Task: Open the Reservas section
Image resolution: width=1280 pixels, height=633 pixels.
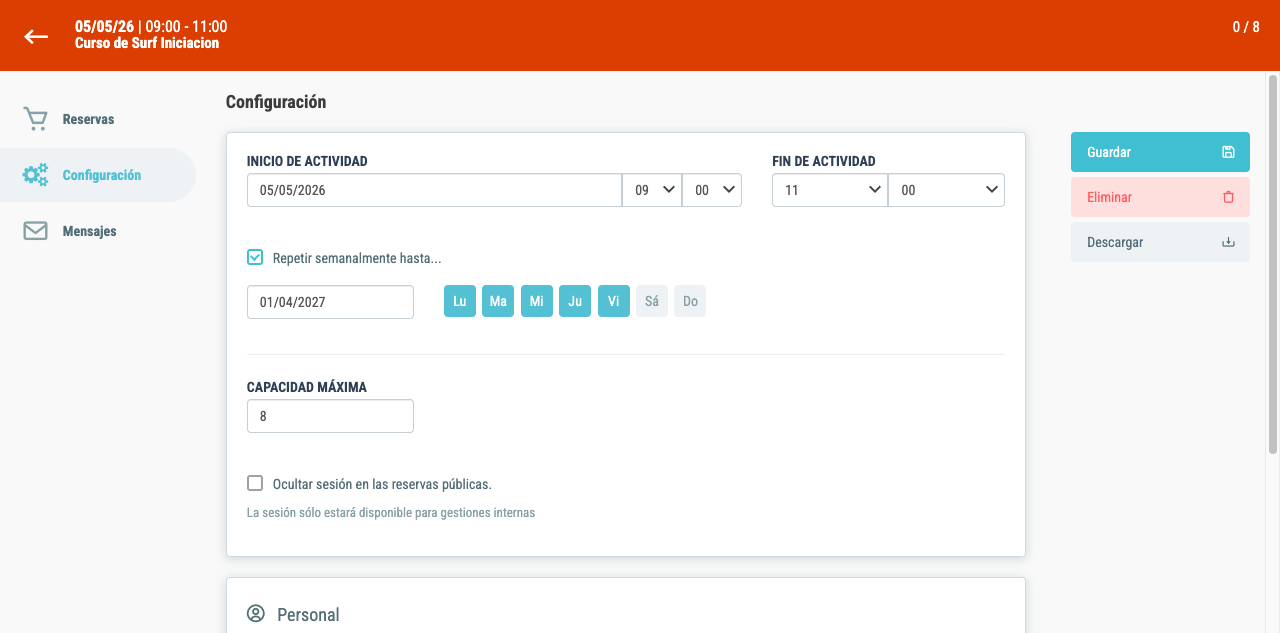Action: coord(98,119)
